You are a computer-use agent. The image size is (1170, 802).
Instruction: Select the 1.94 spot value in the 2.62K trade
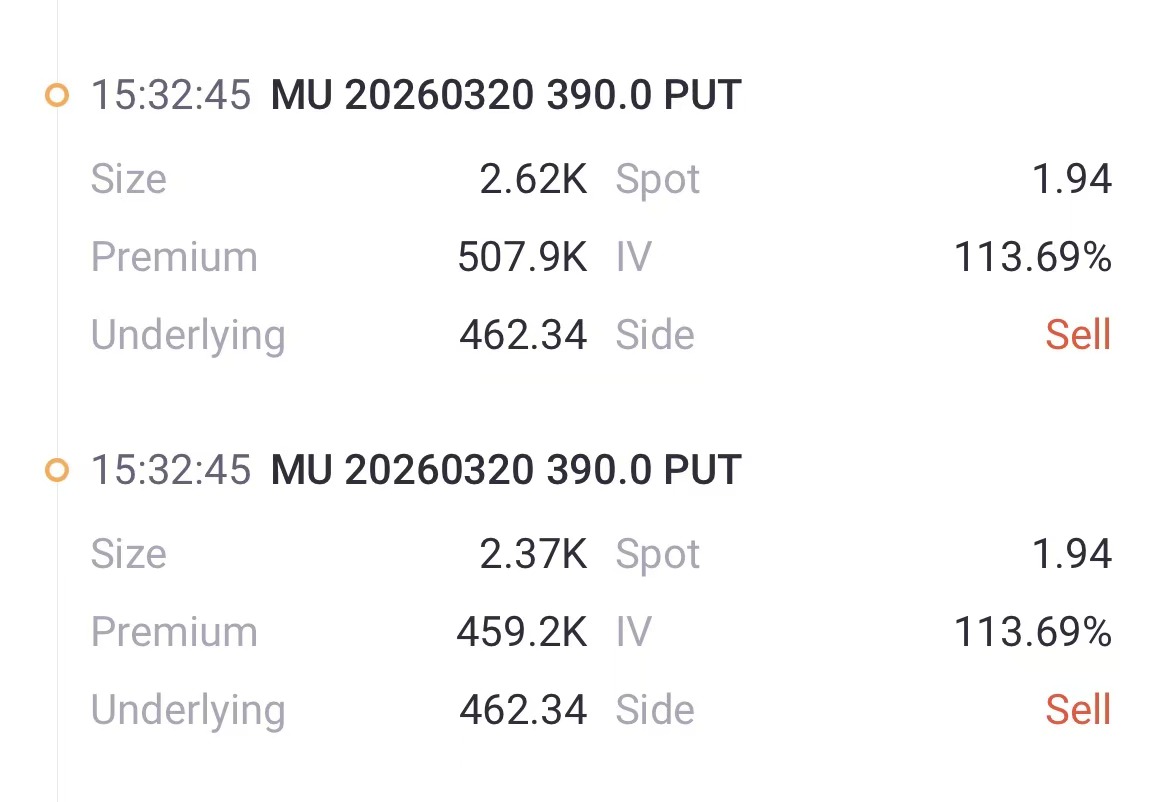(1072, 180)
